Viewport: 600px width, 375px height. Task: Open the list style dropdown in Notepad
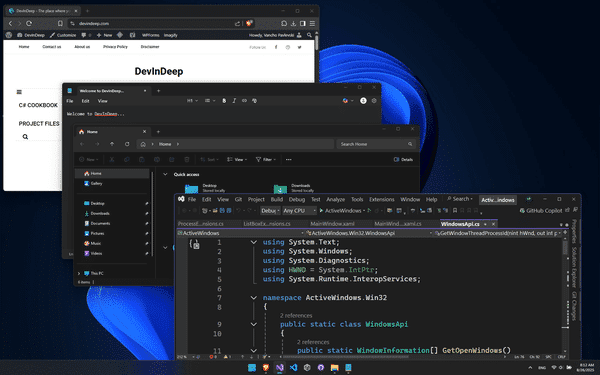pyautogui.click(x=210, y=101)
